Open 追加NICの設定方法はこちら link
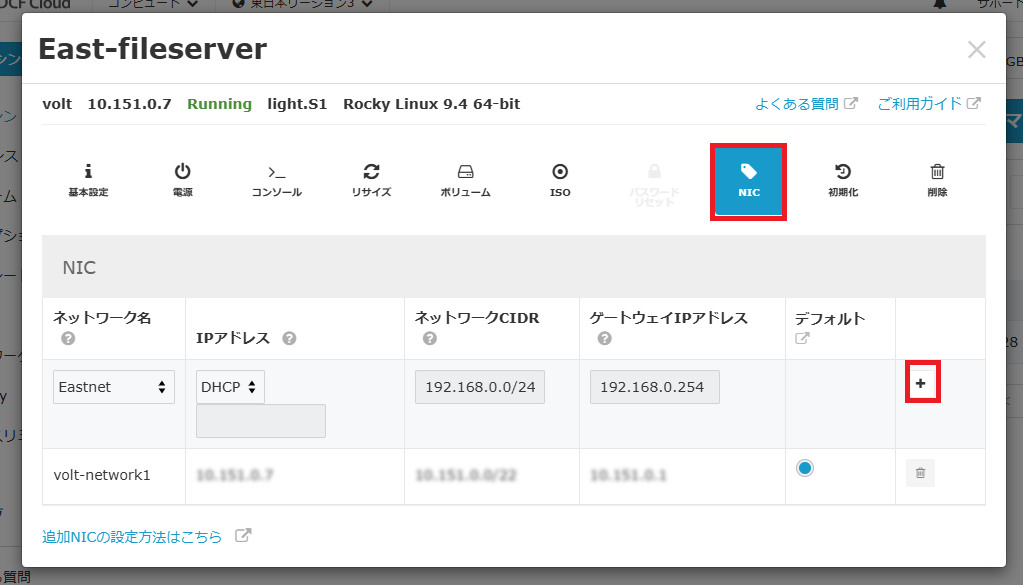 (132, 537)
